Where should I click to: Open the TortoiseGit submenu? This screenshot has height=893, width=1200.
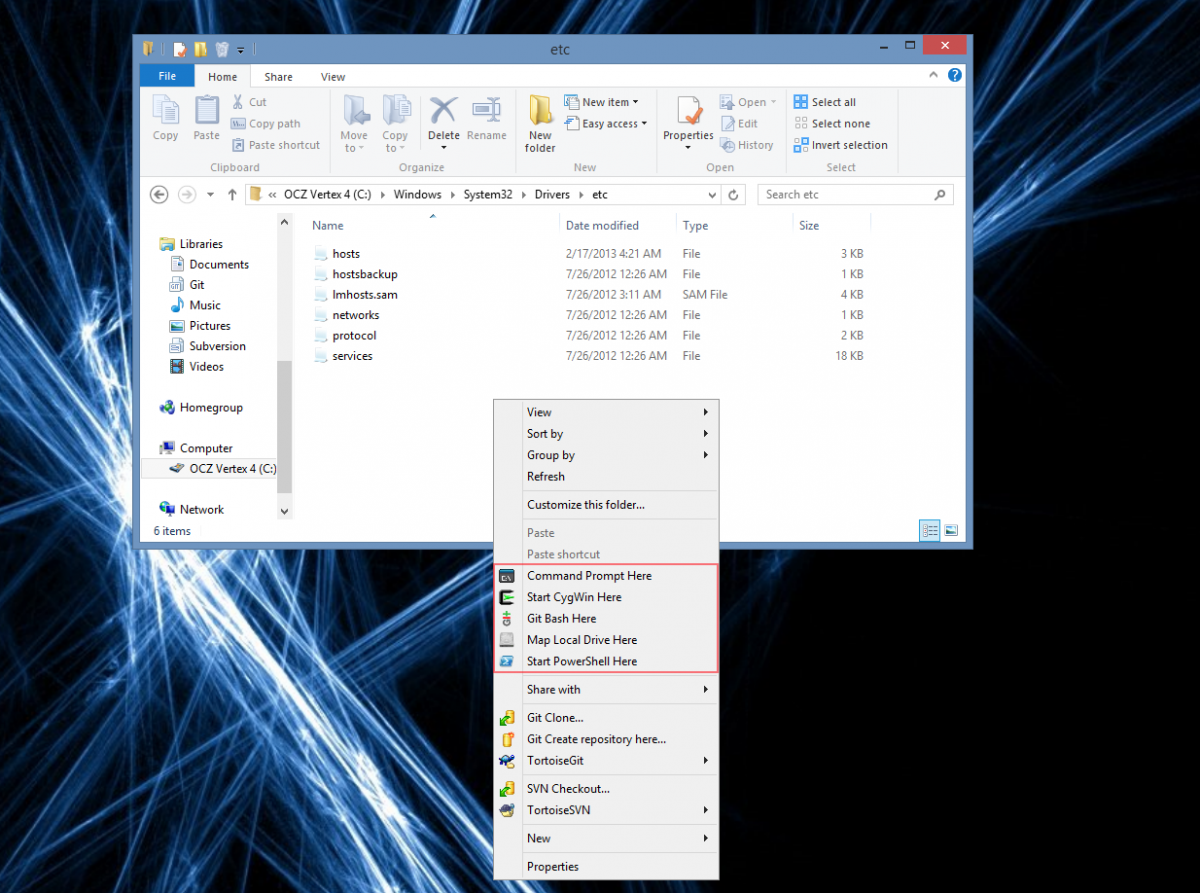pyautogui.click(x=606, y=761)
